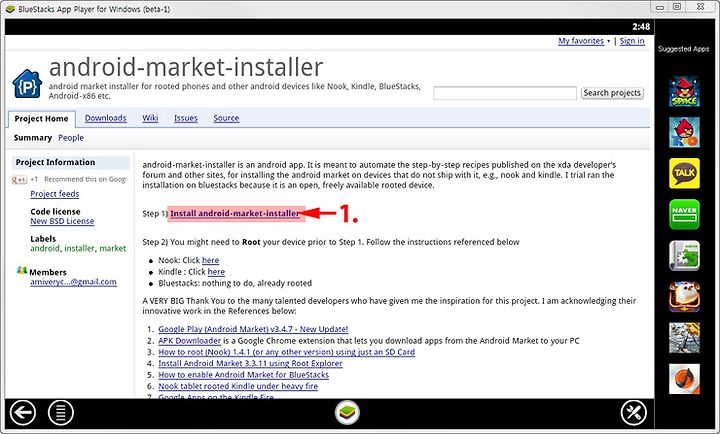Viewport: 720px width, 434px height.
Task: Click the android label link
Action: point(45,248)
